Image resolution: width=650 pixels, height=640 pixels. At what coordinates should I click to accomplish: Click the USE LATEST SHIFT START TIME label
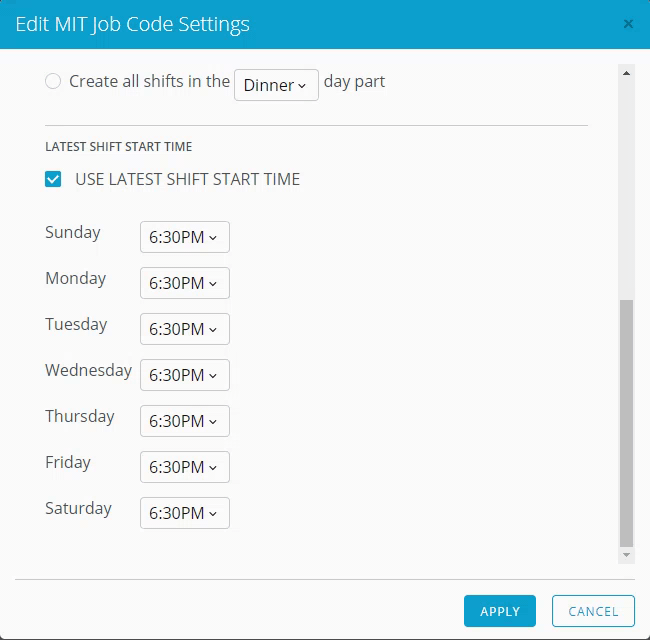coord(187,179)
